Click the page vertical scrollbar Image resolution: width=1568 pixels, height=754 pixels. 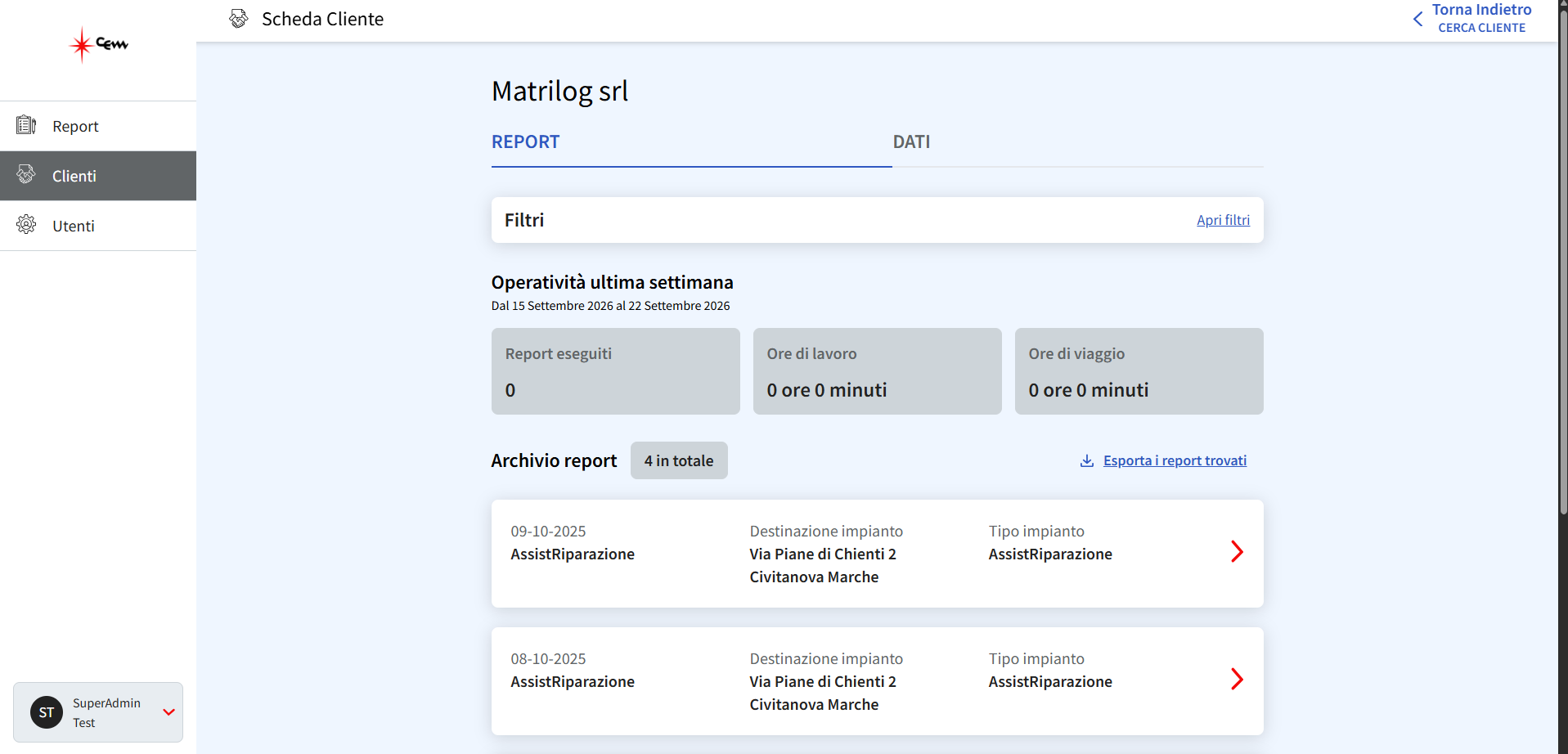click(1563, 262)
